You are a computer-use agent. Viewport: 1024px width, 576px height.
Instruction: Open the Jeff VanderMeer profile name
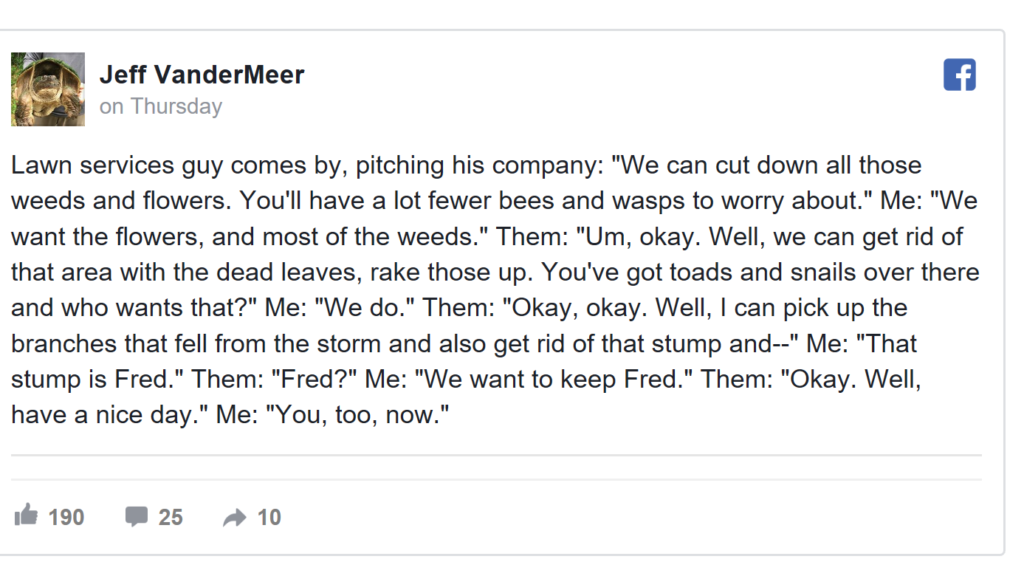tap(202, 74)
